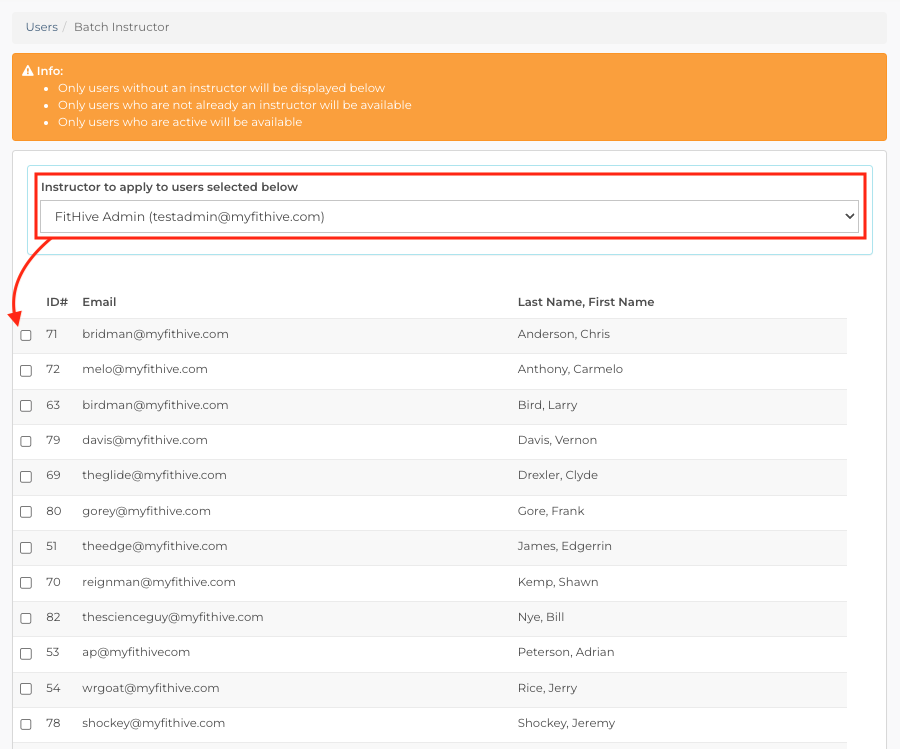
Task: Click the dropdown chevron beside FitHive Admin
Action: [x=849, y=216]
